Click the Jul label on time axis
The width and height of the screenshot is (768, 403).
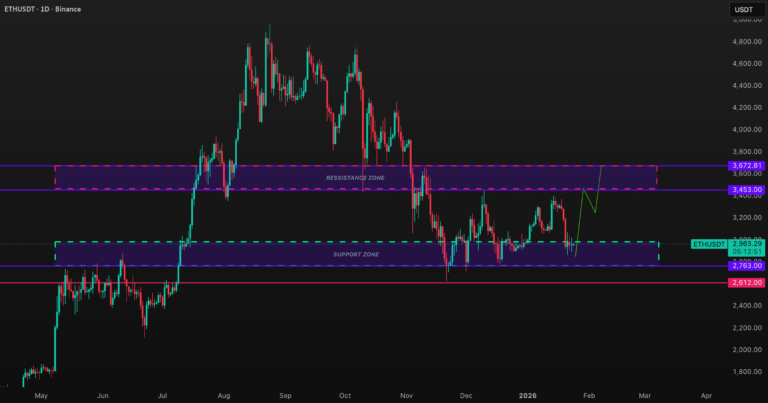162,396
